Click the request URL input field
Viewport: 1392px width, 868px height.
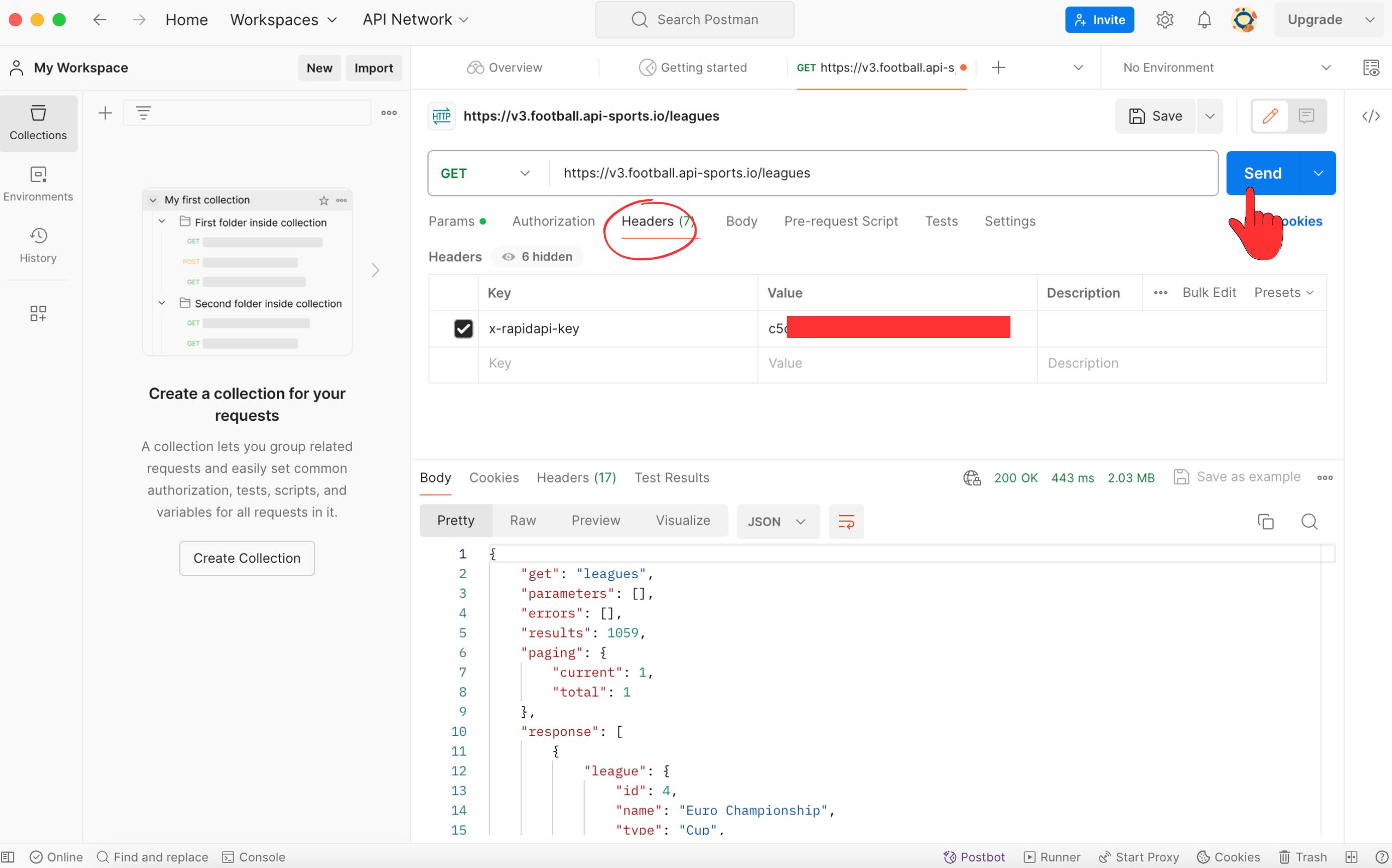(x=883, y=174)
